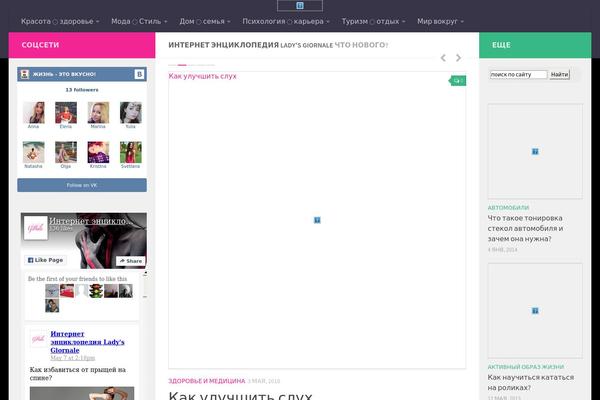Click the VK group avatar icon

click(x=25, y=74)
